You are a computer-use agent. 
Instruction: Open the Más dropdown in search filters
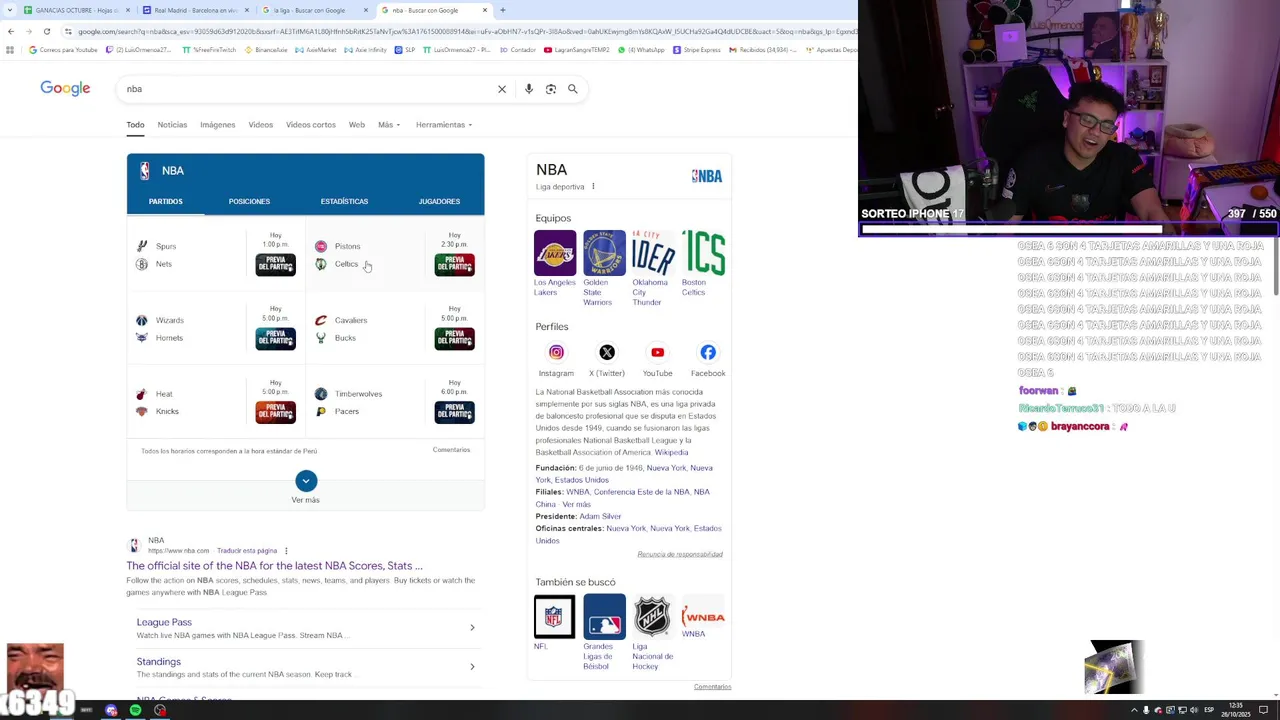(x=389, y=125)
